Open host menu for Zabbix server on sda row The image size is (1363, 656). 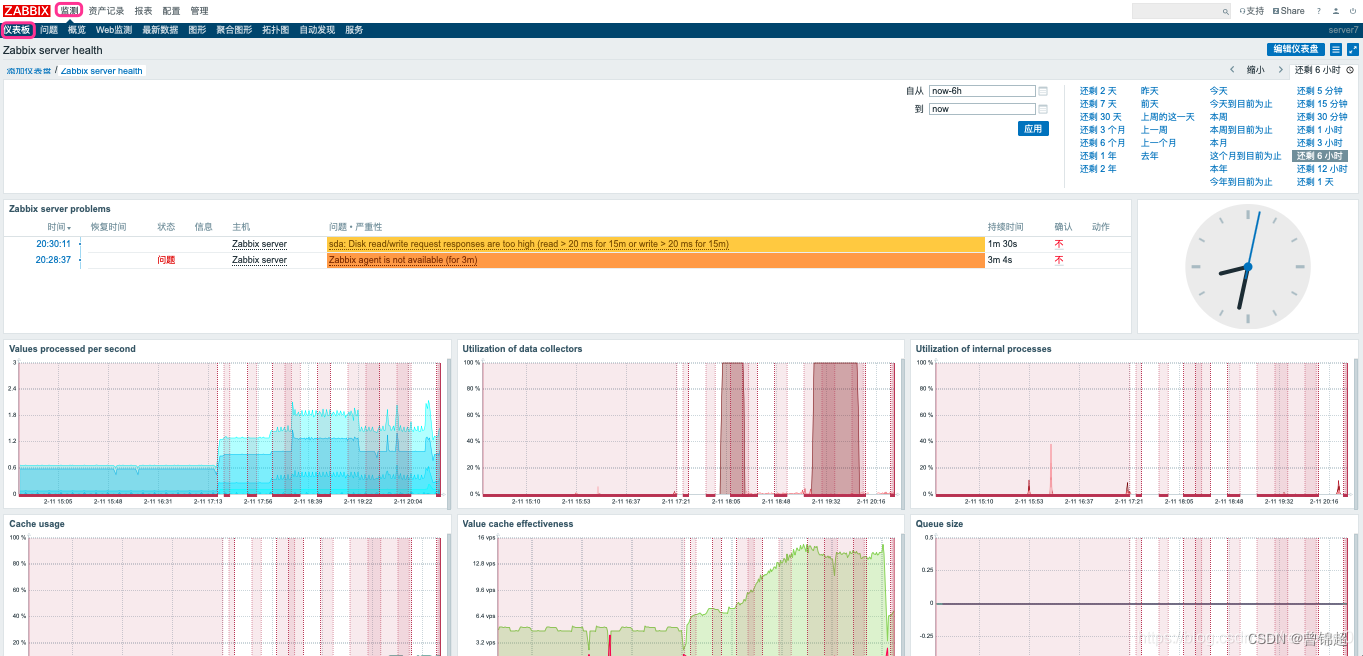(259, 244)
